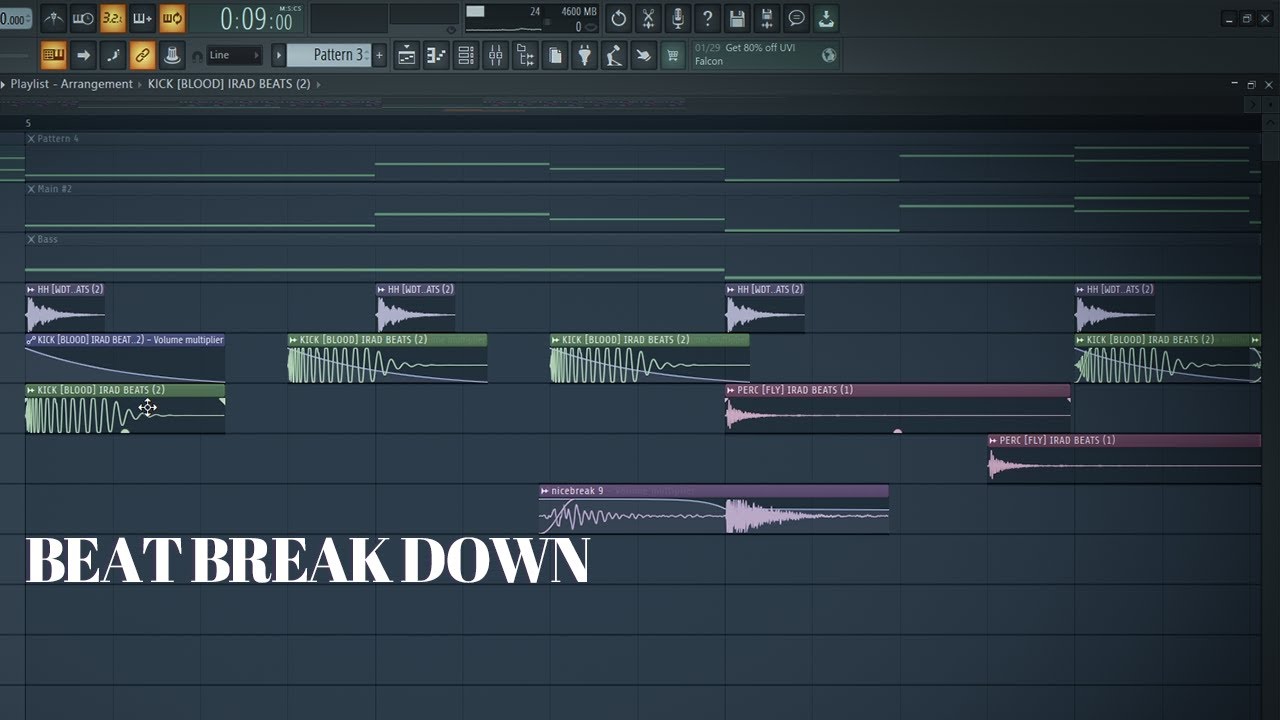Toggle the metronome
The image size is (1280, 720).
click(x=53, y=18)
